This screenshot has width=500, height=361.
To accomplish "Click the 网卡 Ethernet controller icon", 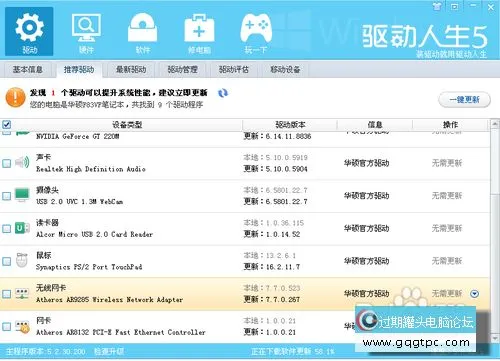I will tap(22, 326).
